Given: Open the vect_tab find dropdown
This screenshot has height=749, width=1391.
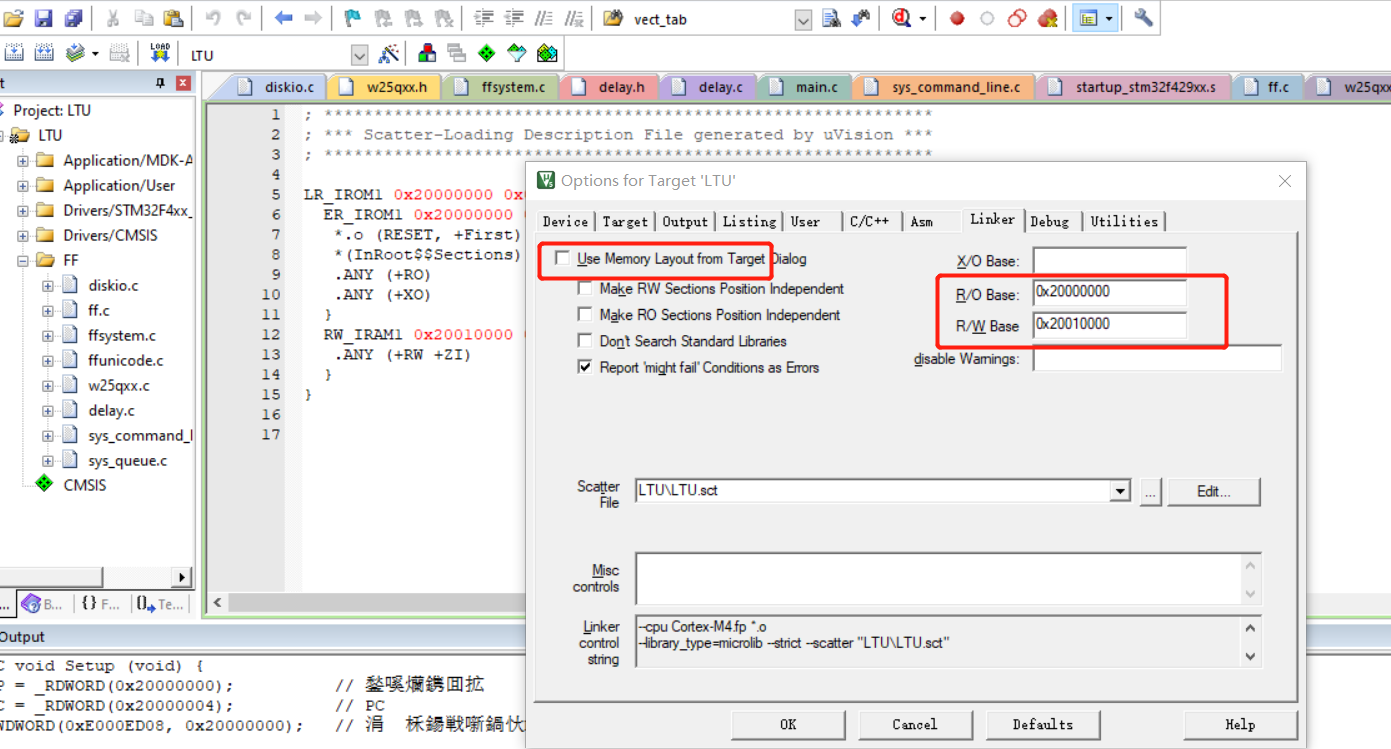Looking at the screenshot, I should [x=803, y=19].
